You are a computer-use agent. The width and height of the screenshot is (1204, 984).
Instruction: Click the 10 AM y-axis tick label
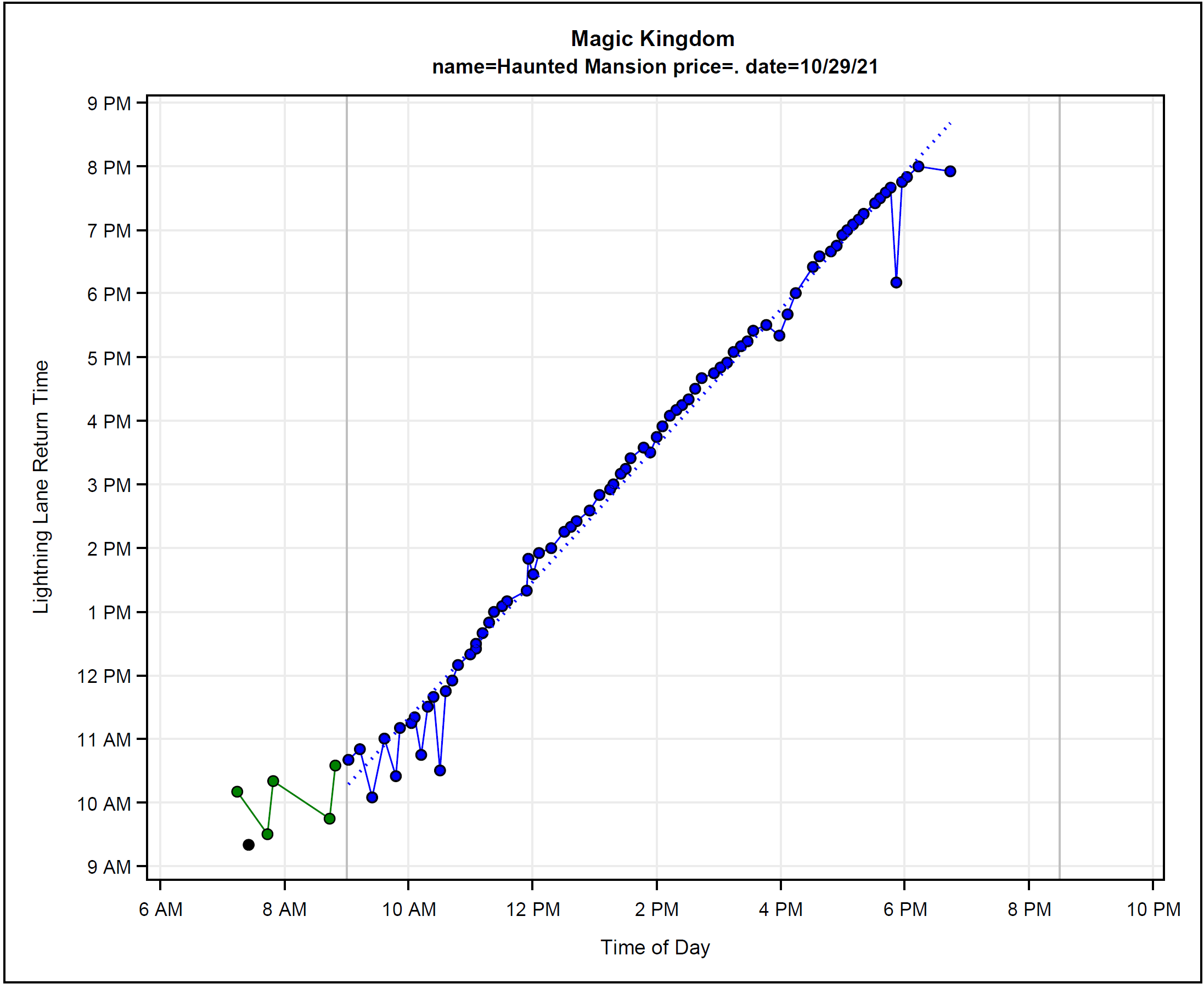pyautogui.click(x=104, y=804)
